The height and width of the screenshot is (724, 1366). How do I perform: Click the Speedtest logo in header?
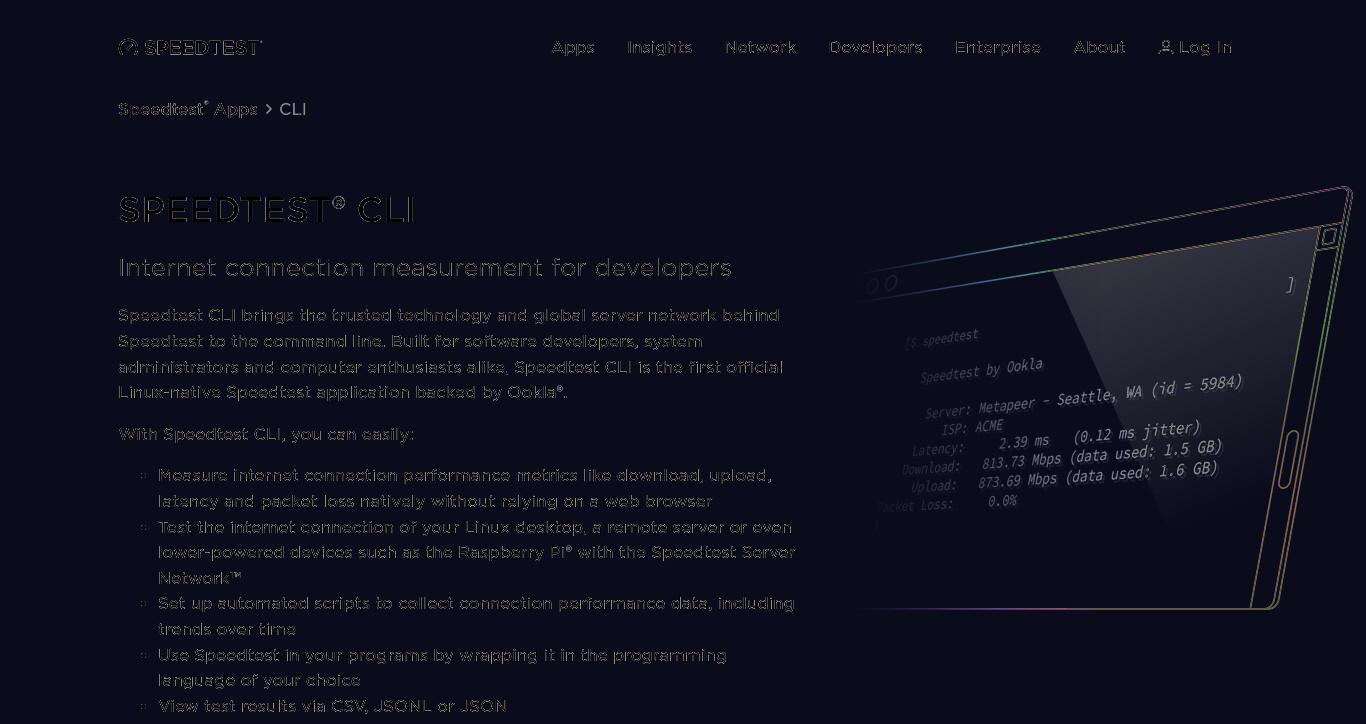coord(190,47)
